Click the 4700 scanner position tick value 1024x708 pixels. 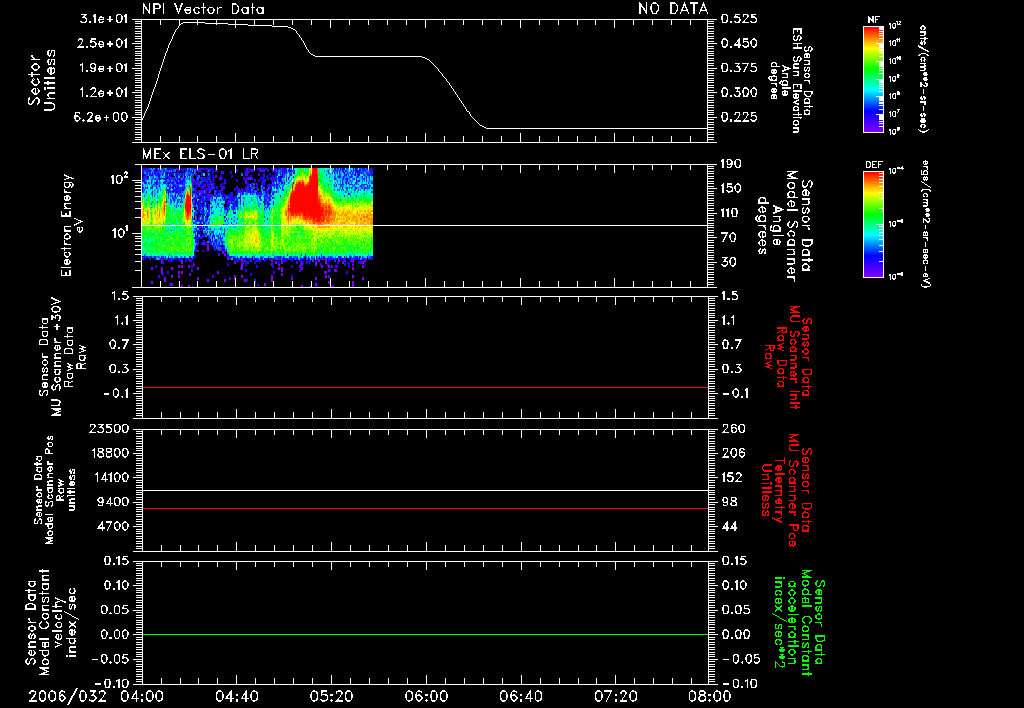click(x=113, y=526)
